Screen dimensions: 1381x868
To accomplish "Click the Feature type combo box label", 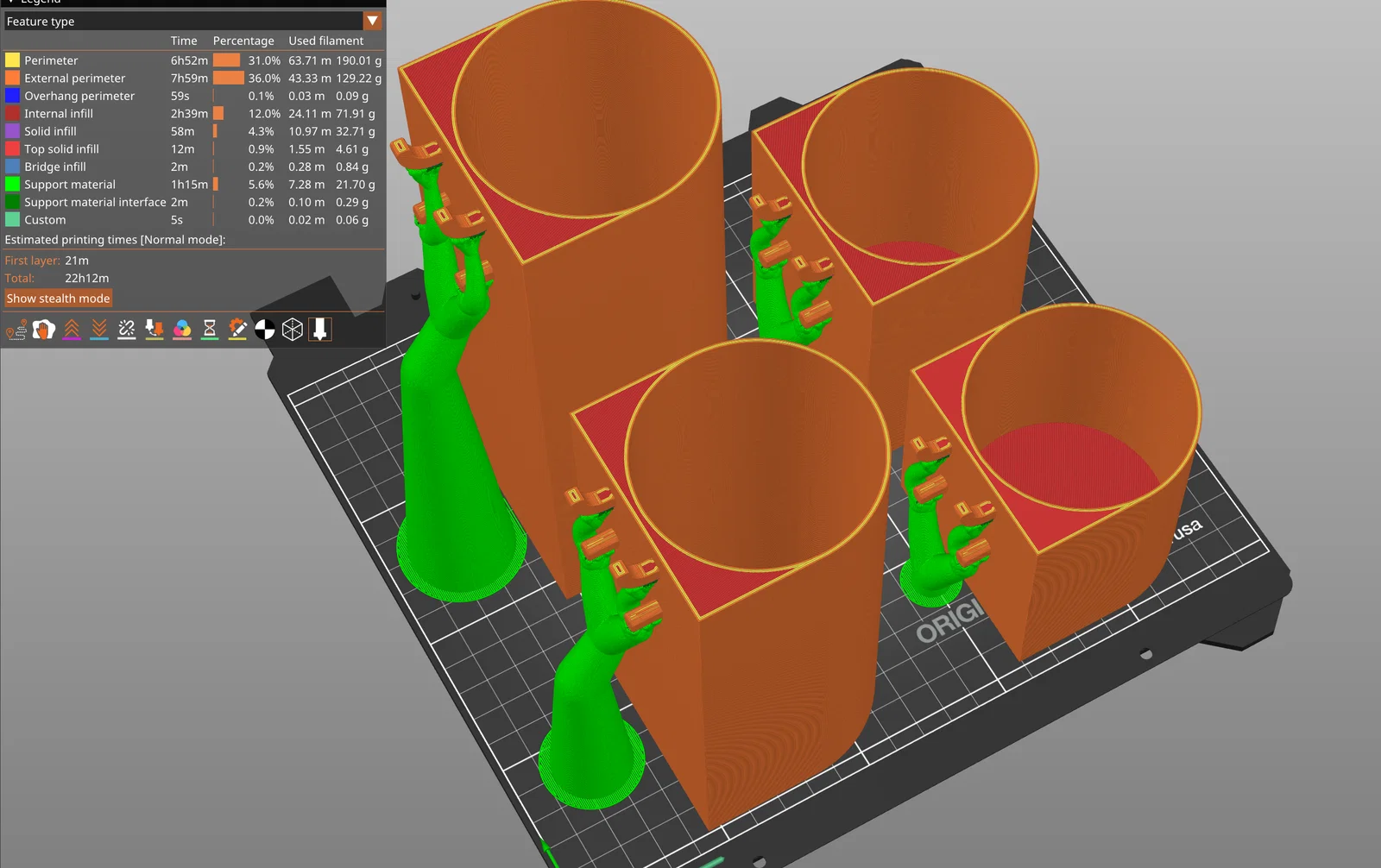I will pyautogui.click(x=41, y=22).
